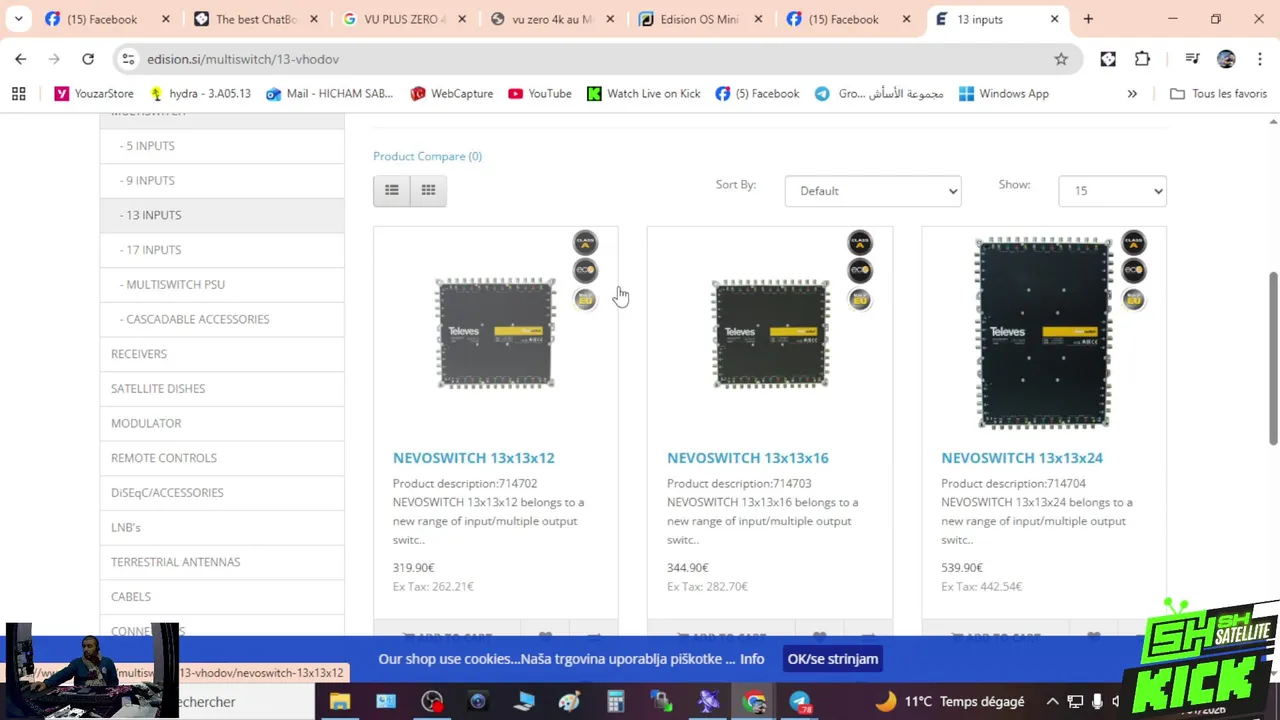Open NEVOSWITCH 13x13x24 product link

tap(1021, 458)
